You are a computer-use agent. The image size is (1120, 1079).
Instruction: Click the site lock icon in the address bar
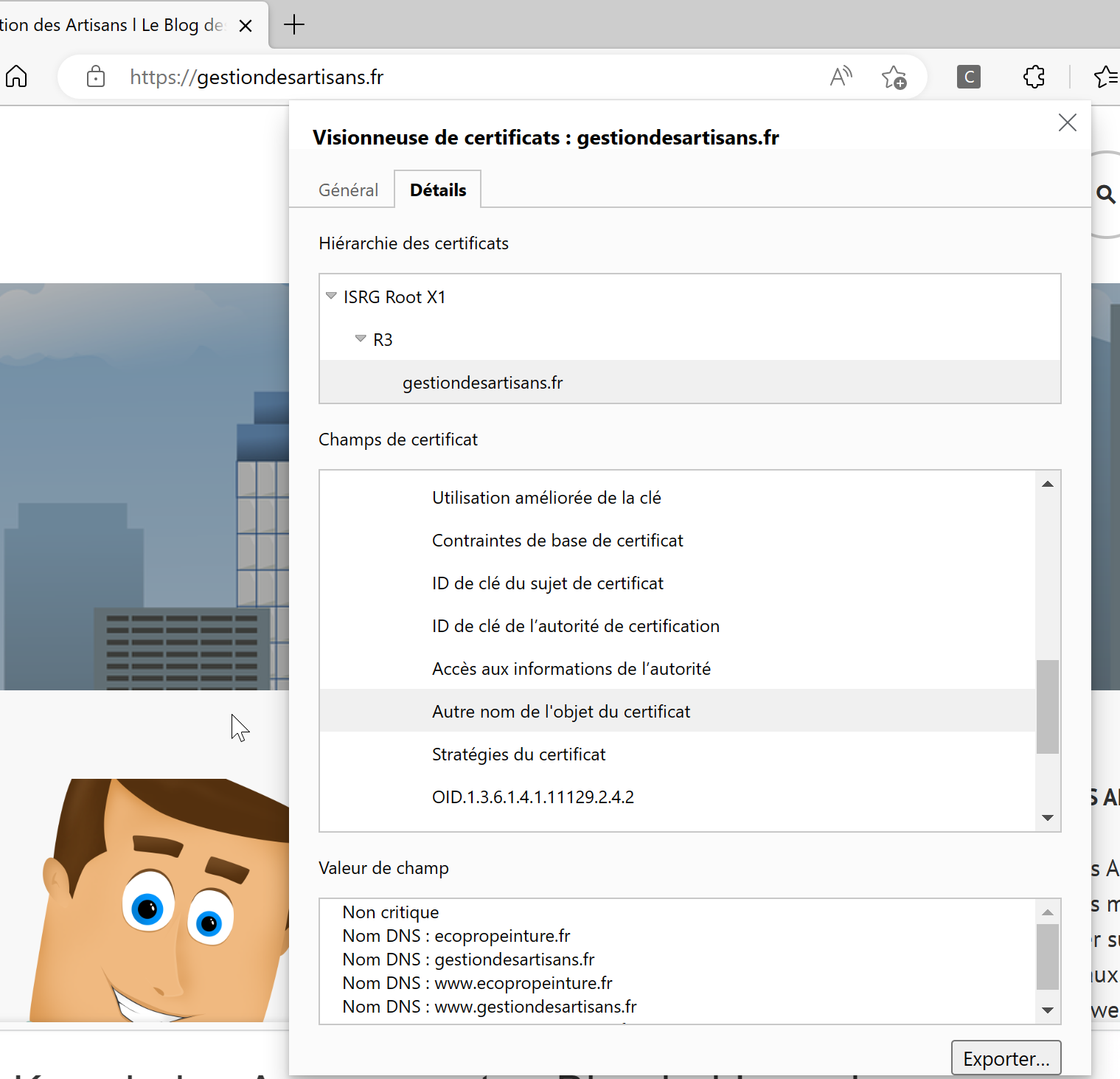[x=96, y=77]
